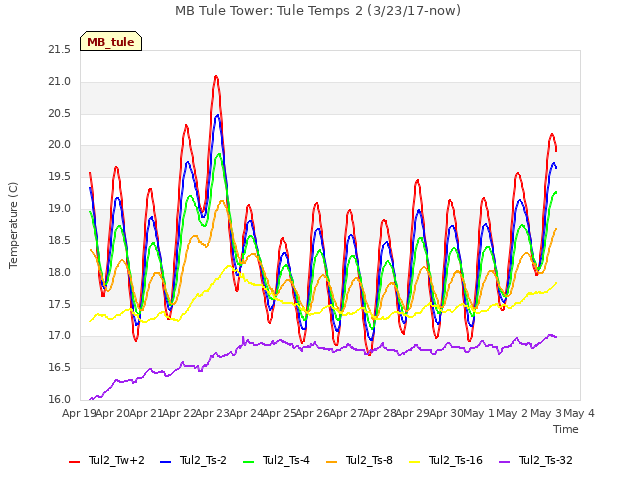The height and width of the screenshot is (480, 640).
Task: Click the Temperature (C) axis label
Action: click(x=13, y=225)
